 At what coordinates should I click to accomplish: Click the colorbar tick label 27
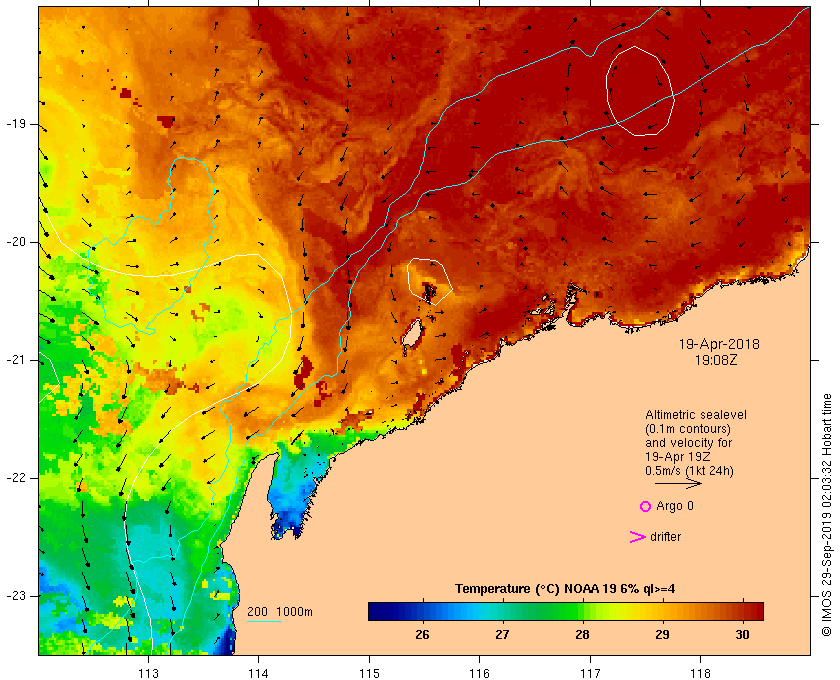(x=502, y=635)
